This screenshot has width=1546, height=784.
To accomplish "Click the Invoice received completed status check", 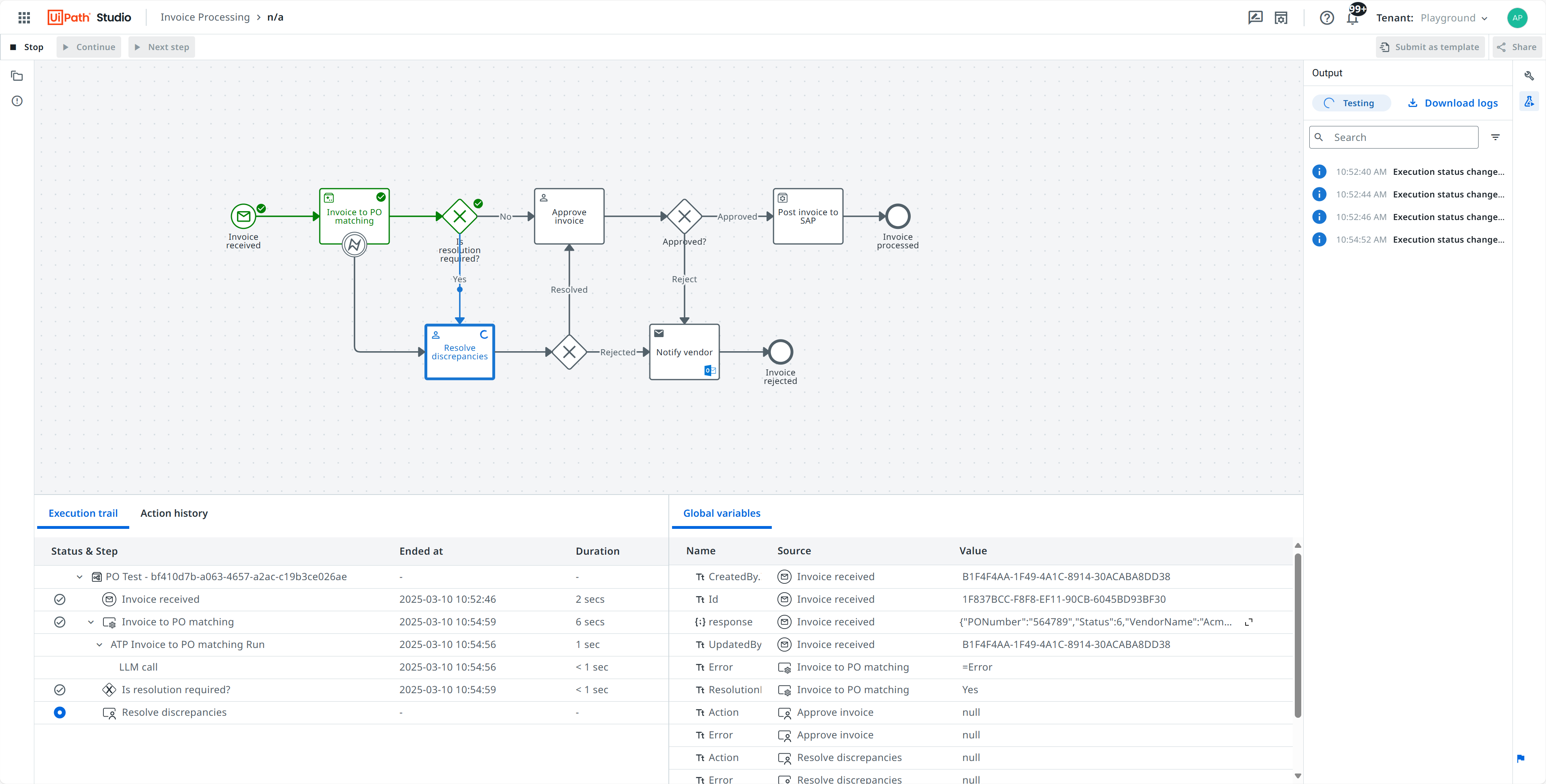I will click(x=59, y=599).
